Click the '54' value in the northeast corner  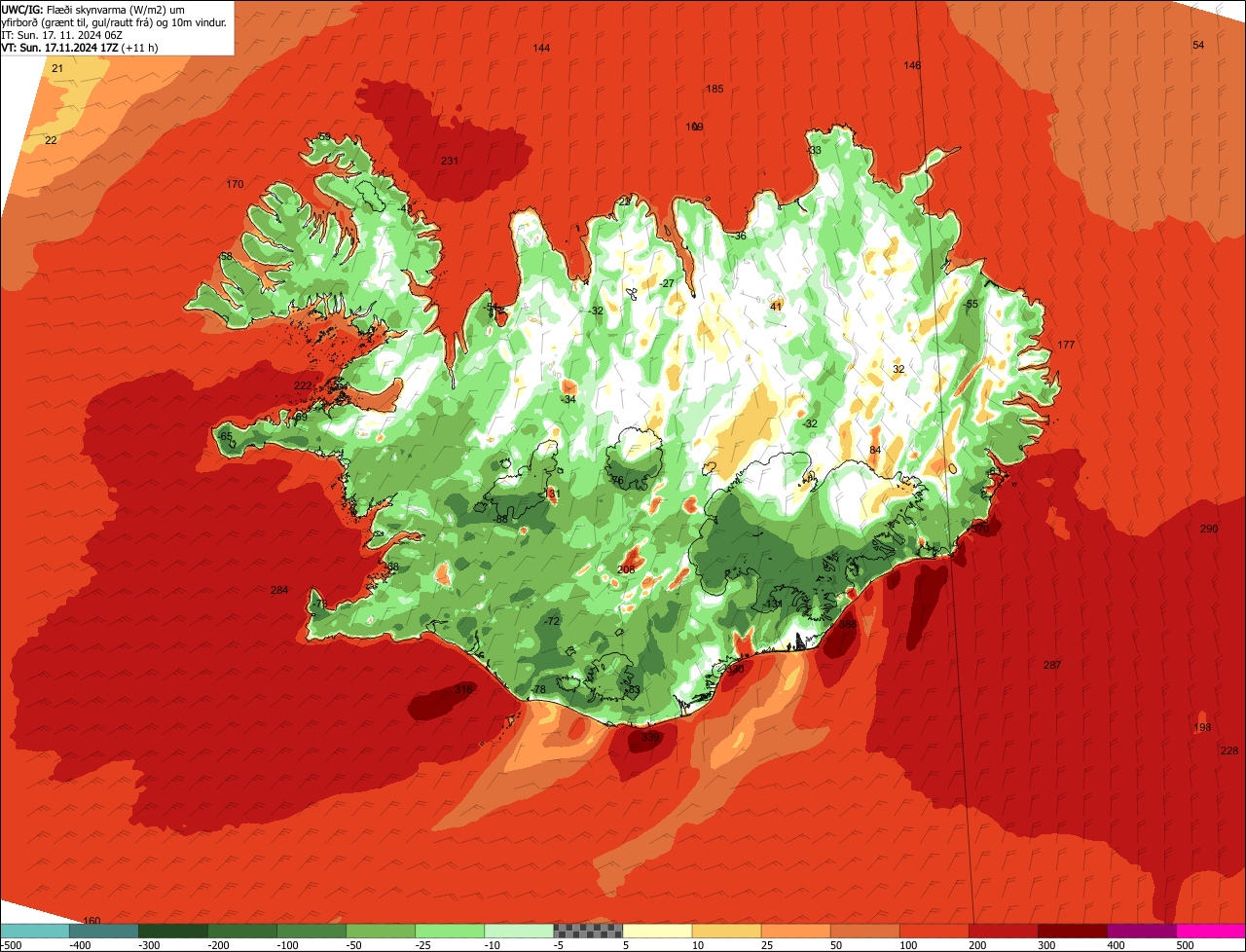1198,45
